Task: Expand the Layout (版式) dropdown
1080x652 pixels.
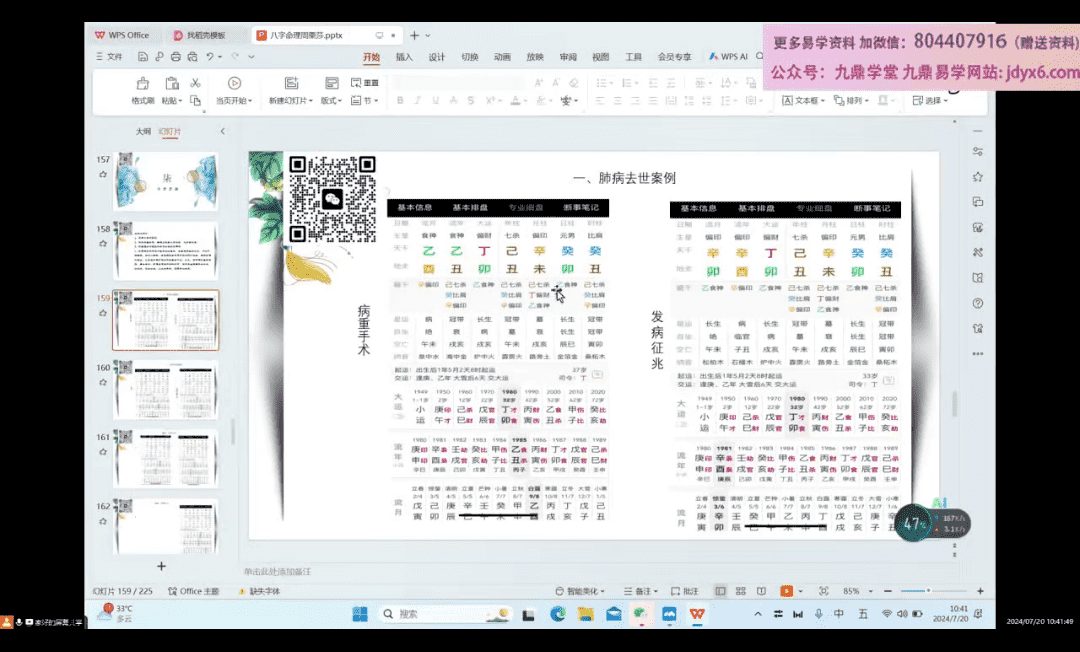Action: pos(330,101)
